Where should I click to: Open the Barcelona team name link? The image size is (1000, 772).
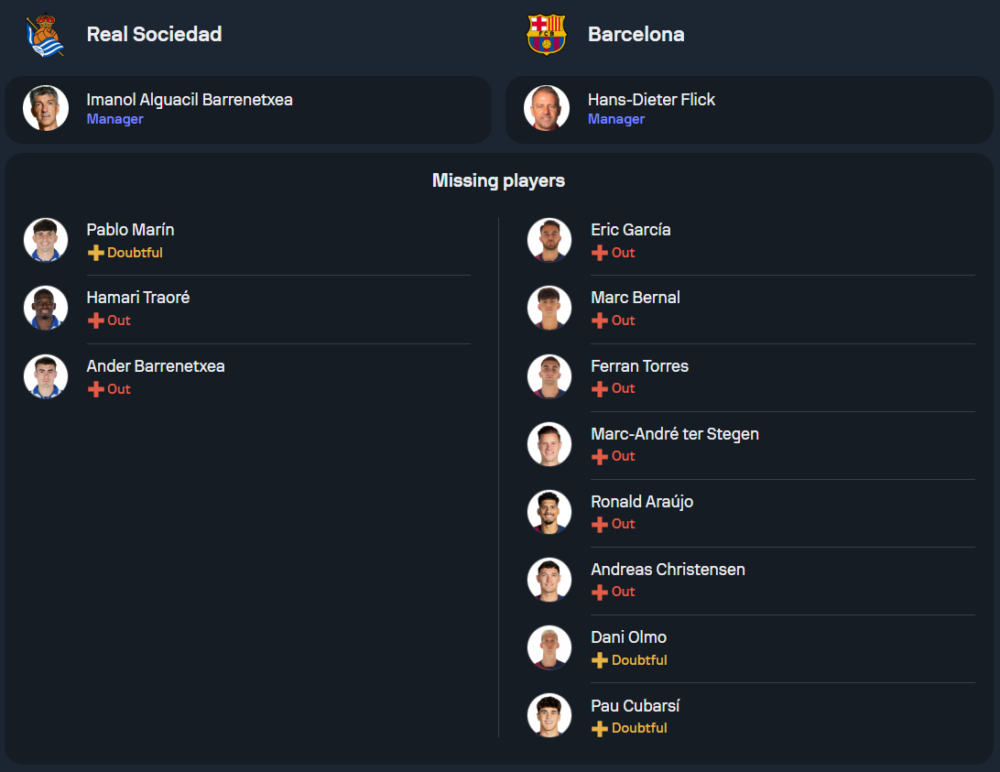(x=636, y=34)
